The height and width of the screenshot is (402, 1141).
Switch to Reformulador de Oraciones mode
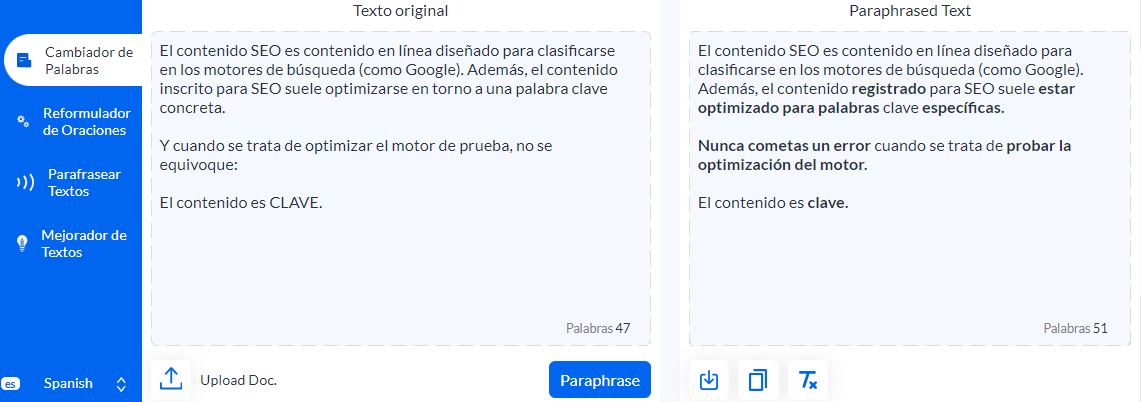tap(71, 122)
